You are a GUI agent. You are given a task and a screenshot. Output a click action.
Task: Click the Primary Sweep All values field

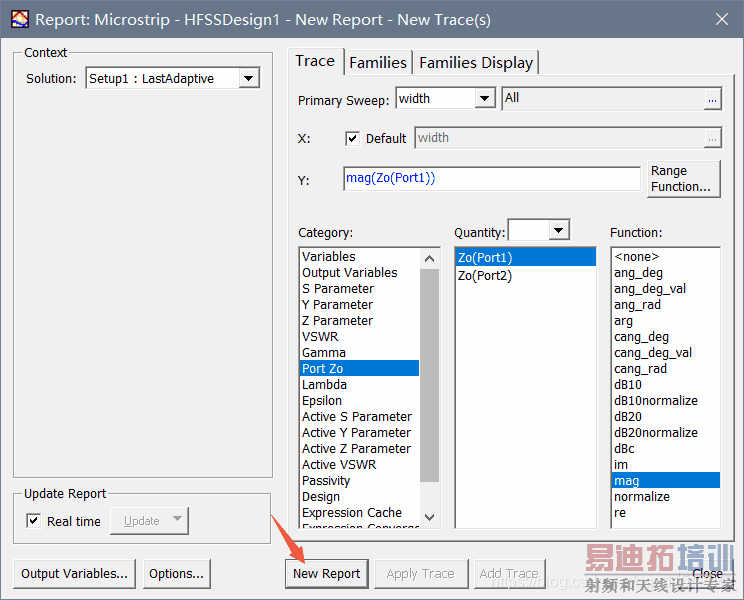tap(603, 99)
